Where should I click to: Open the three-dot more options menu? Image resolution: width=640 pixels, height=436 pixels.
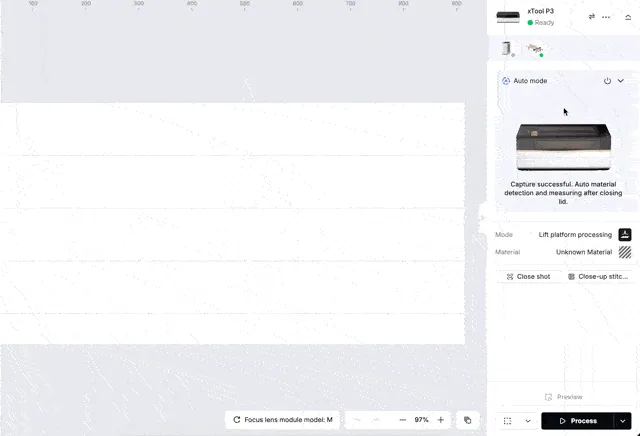pyautogui.click(x=606, y=17)
